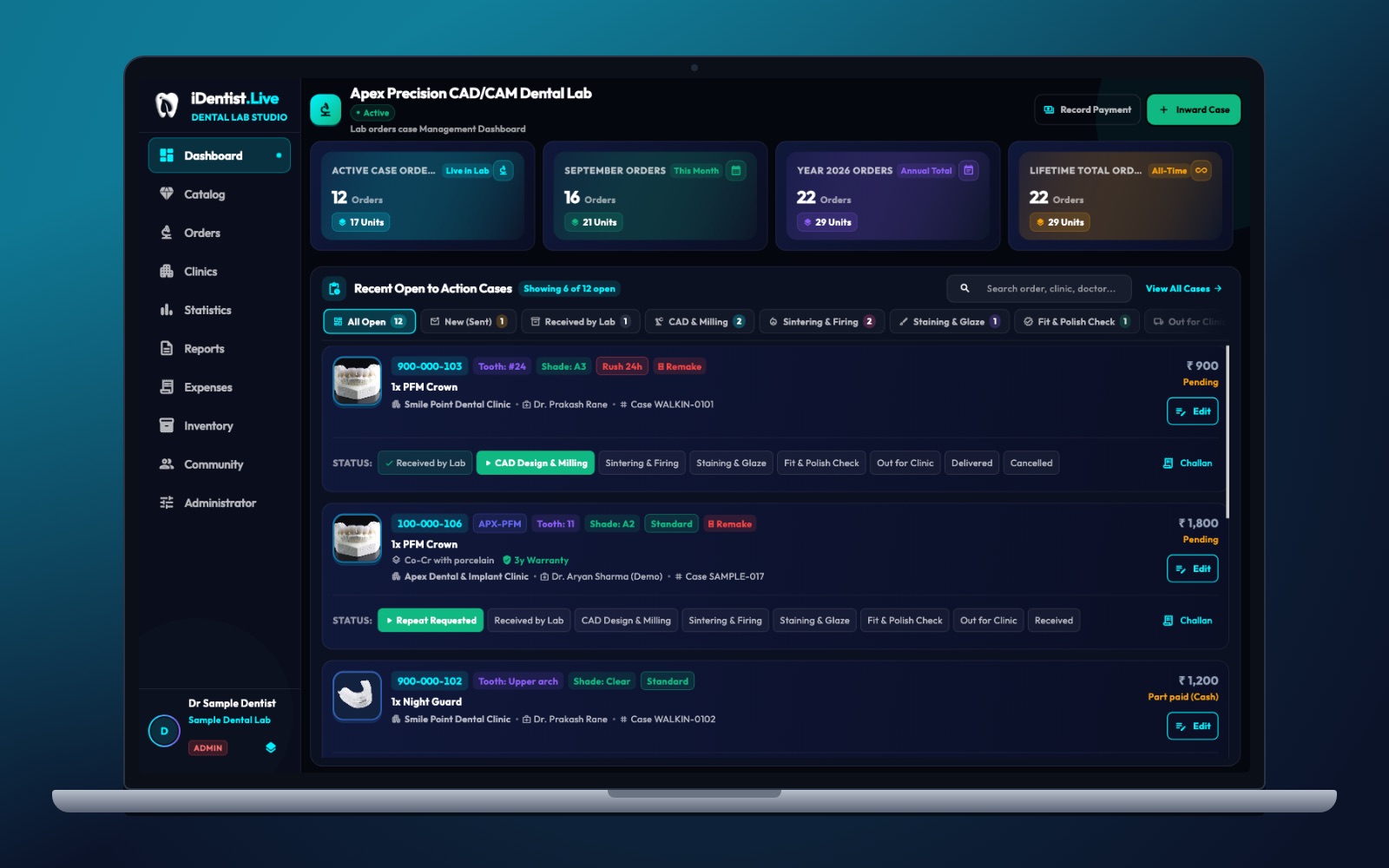Click the D user avatar in the sidebar
Screen dimensions: 1389x868
[164, 731]
